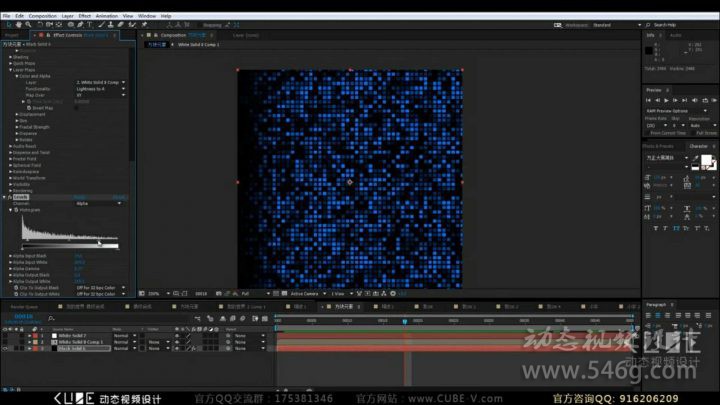720x405 pixels.
Task: Click the white fill color swatch
Action: (x=706, y=160)
